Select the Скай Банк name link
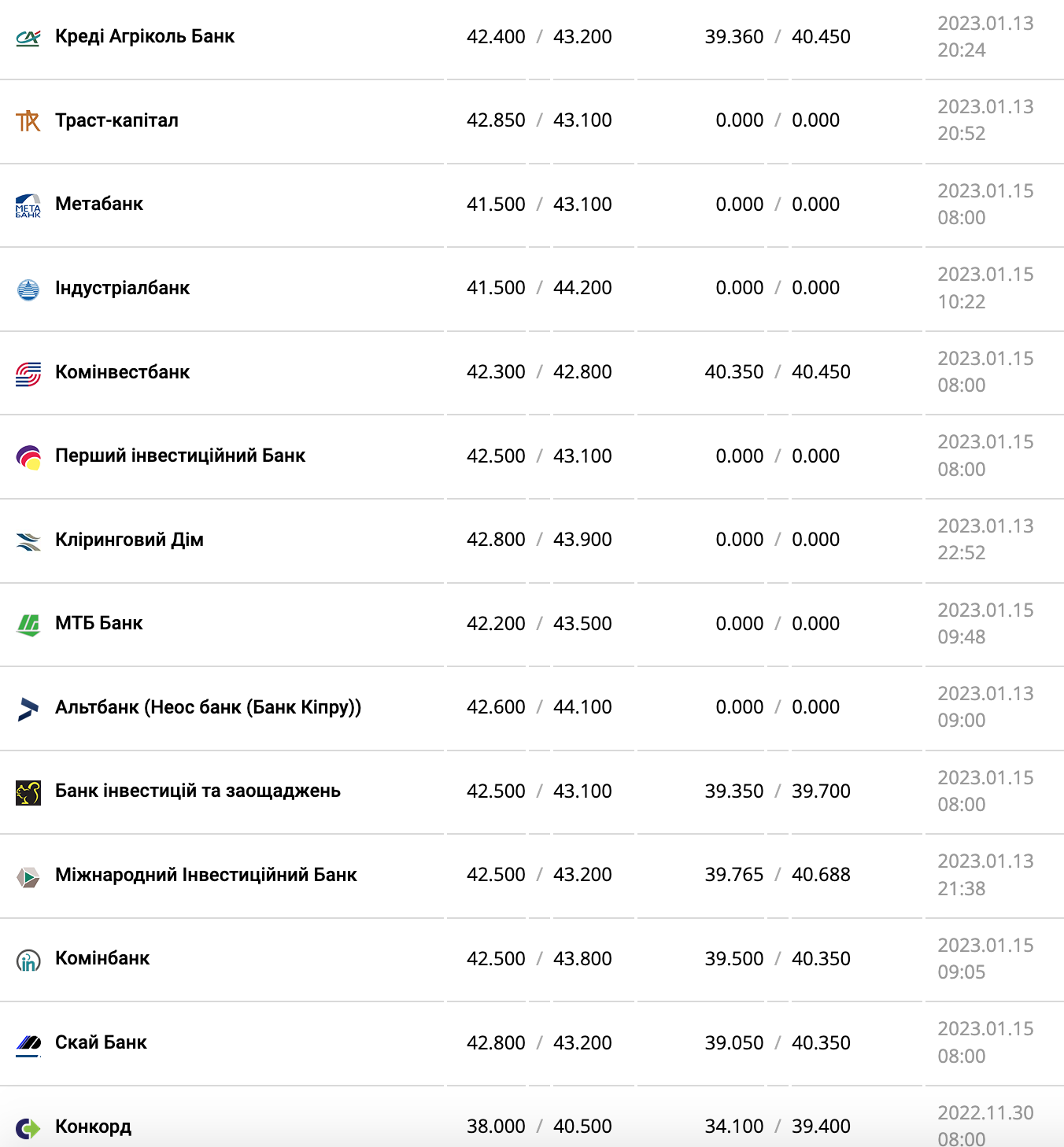 (x=101, y=1042)
